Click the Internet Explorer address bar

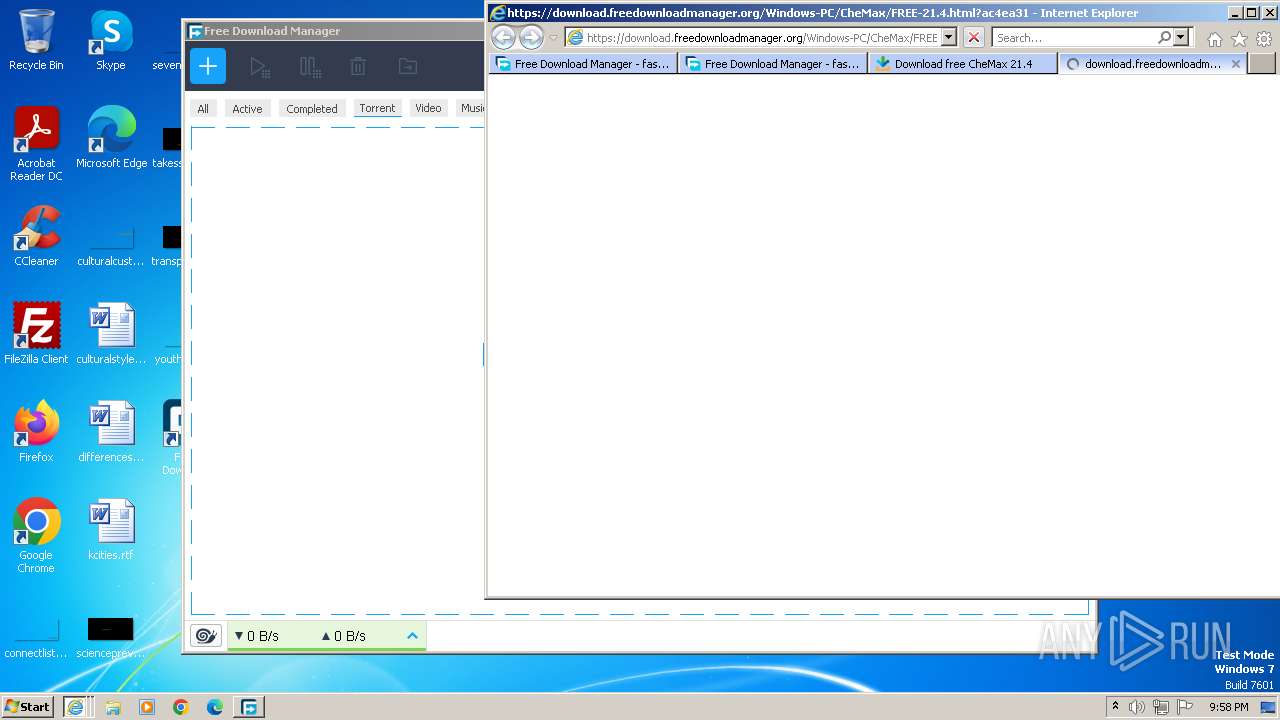[752, 38]
